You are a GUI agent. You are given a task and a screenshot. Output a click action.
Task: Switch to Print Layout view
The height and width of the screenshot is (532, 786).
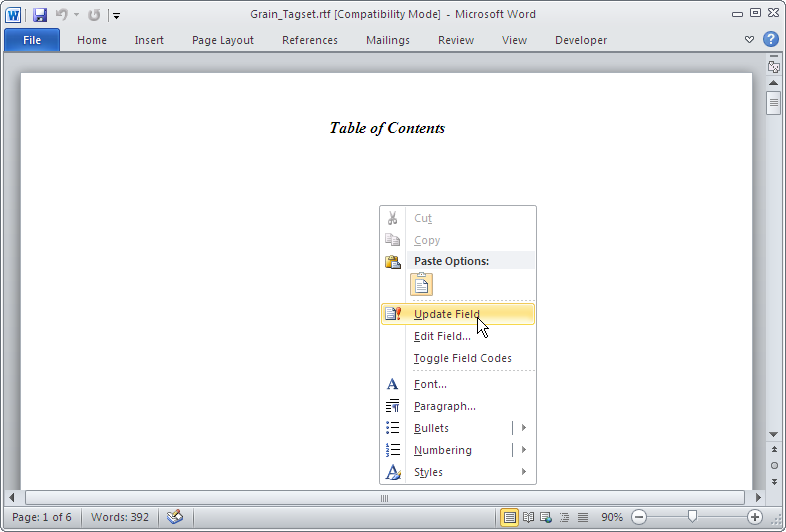[509, 517]
